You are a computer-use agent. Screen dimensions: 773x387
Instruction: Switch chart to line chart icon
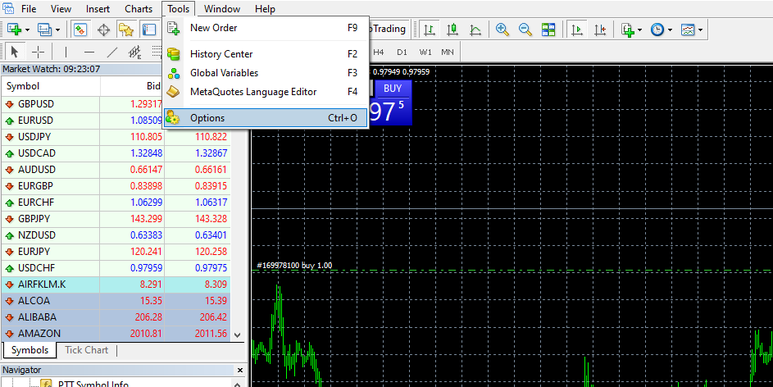tap(475, 30)
